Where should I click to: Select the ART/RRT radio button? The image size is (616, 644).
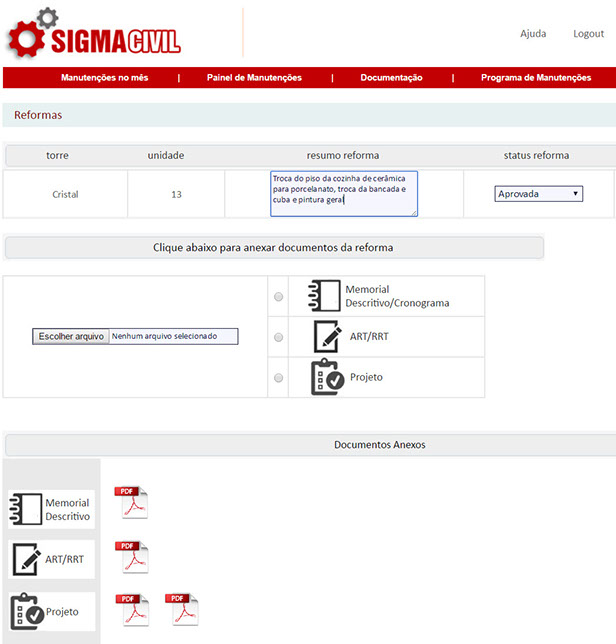[x=278, y=338]
